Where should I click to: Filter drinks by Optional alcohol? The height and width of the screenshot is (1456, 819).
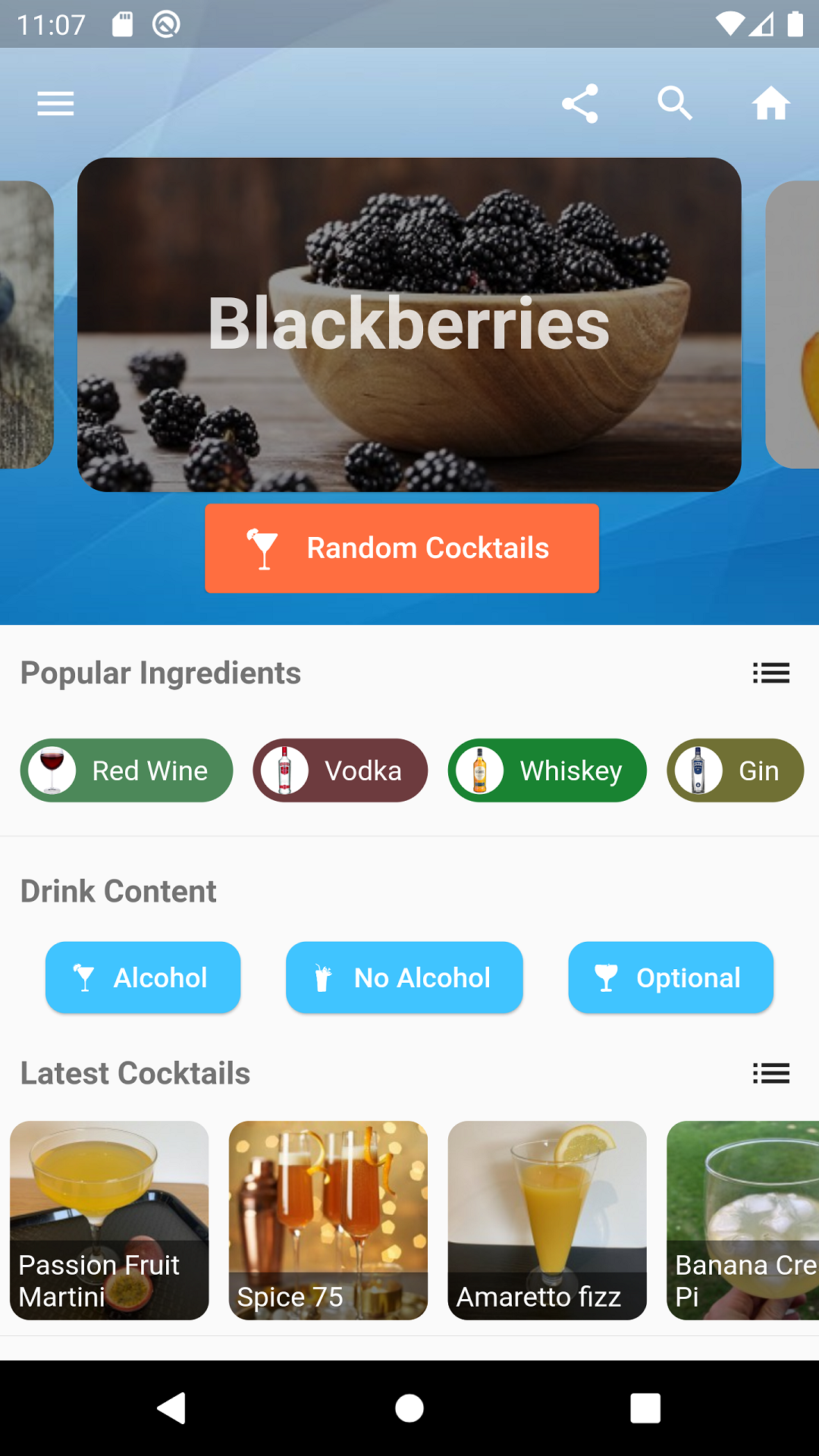[671, 977]
